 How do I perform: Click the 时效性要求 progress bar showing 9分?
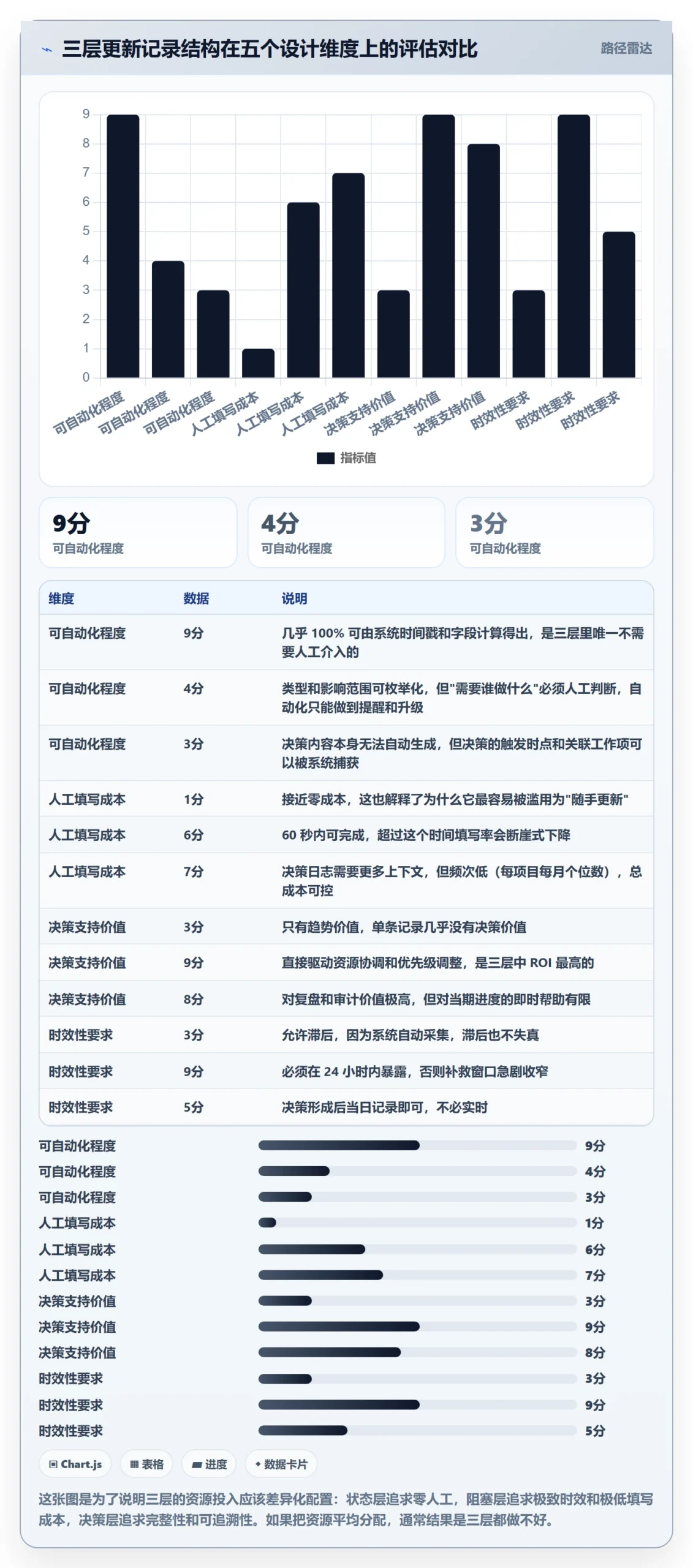417,1404
